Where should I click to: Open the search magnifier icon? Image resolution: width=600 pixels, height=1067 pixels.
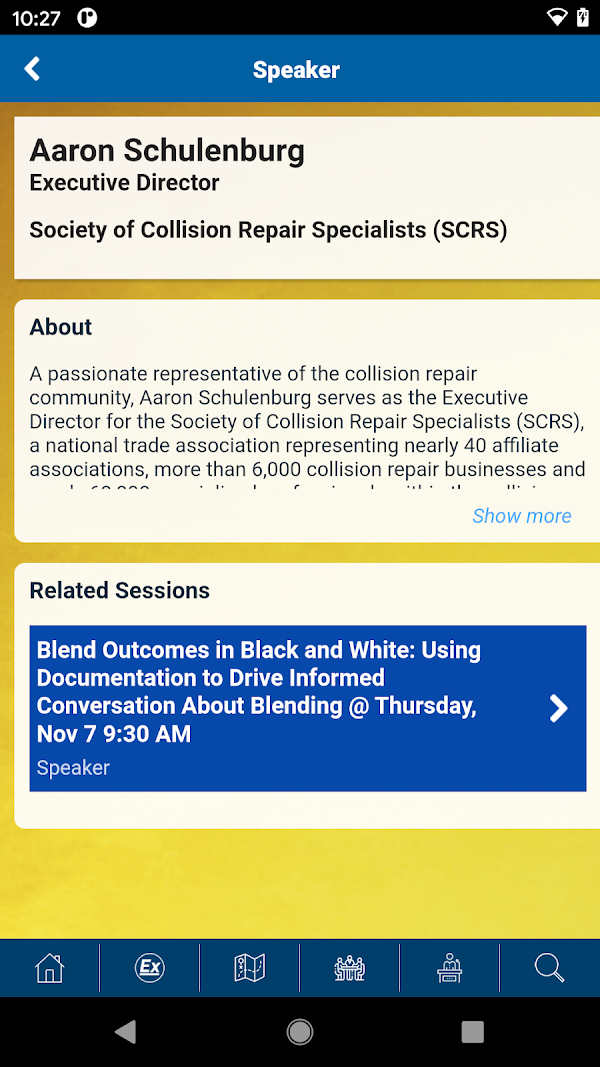550,967
